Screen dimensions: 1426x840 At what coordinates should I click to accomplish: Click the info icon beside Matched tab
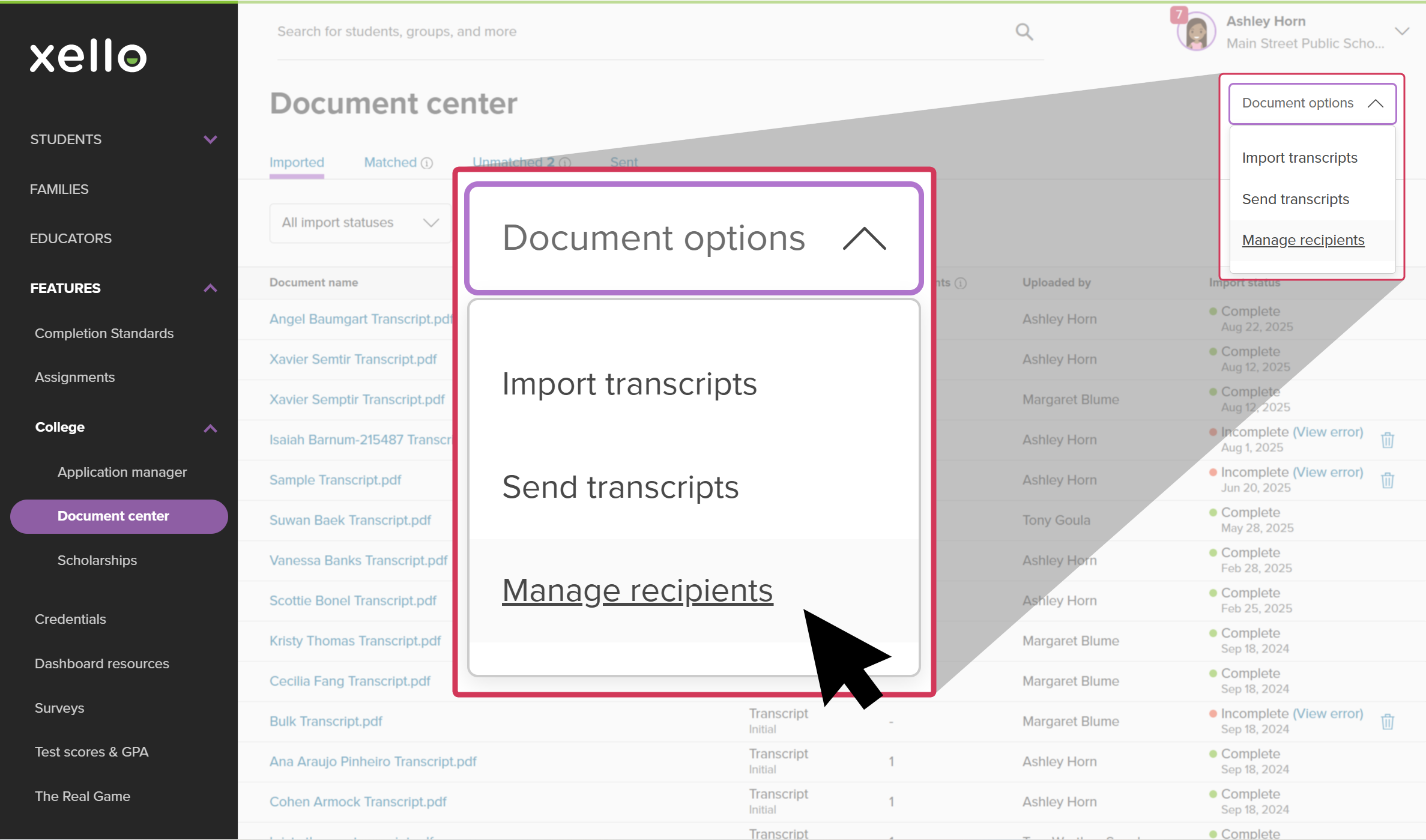pyautogui.click(x=427, y=163)
